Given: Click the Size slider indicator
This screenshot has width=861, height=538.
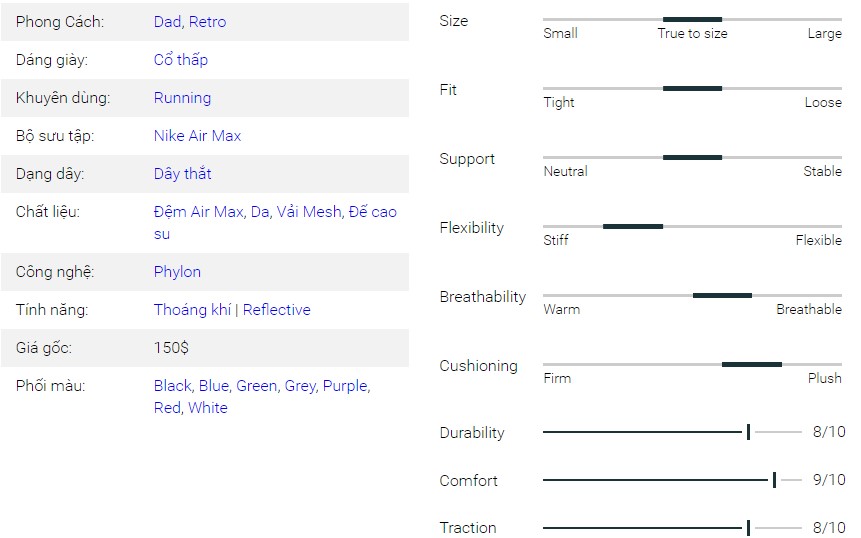Looking at the screenshot, I should (x=692, y=19).
